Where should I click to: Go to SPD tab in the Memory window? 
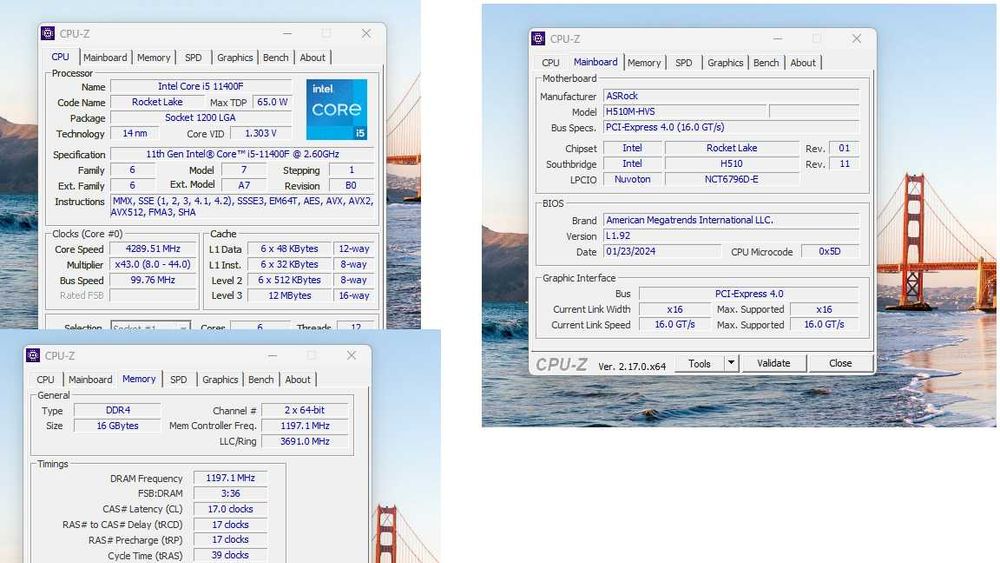[179, 379]
